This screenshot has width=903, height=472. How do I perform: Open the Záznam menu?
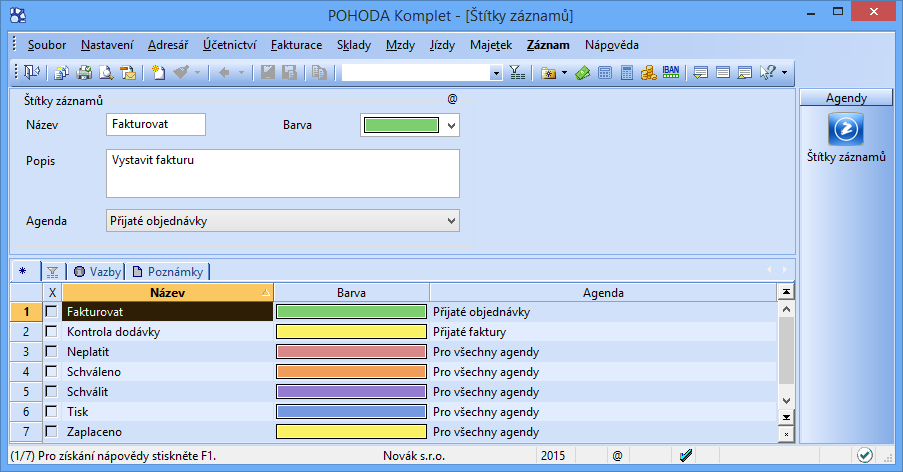(548, 45)
